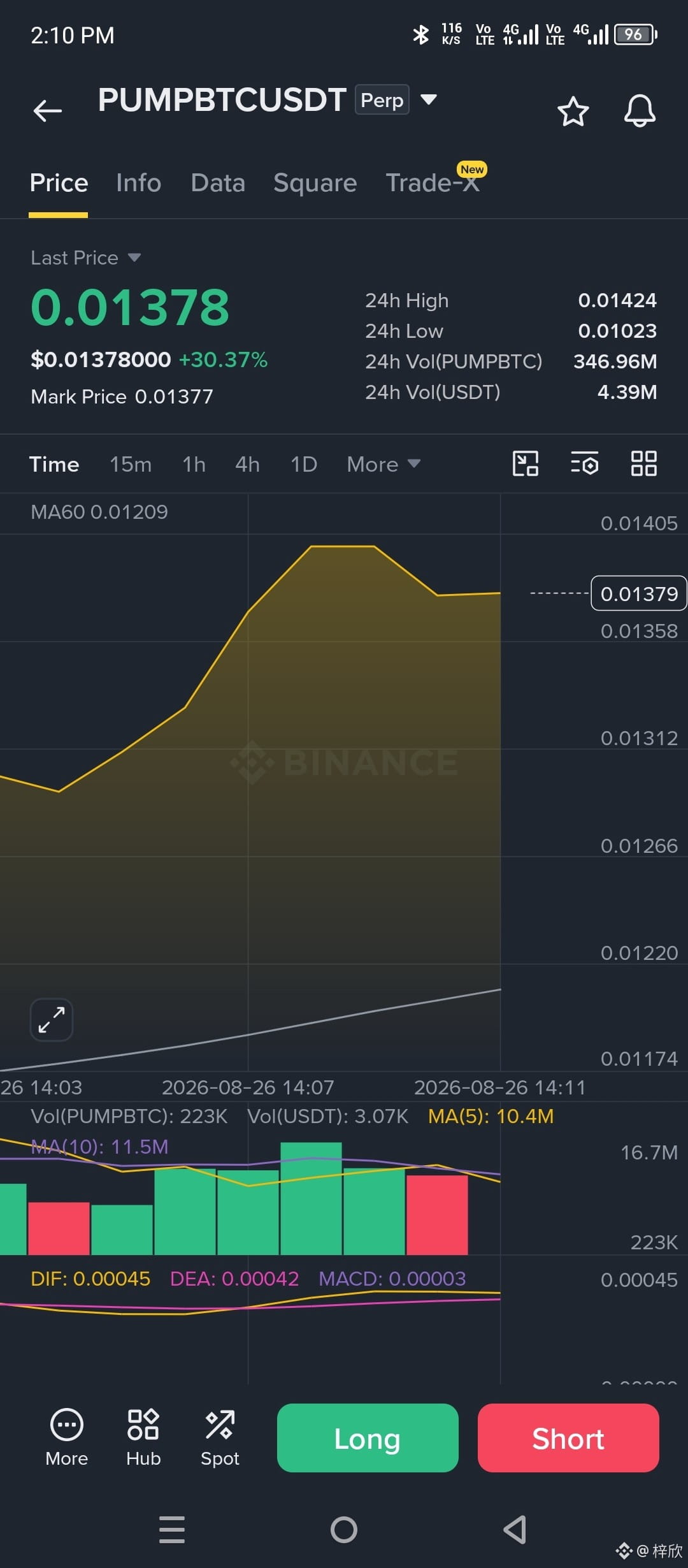This screenshot has height=1568, width=688.
Task: Select the Price tab
Action: [59, 183]
